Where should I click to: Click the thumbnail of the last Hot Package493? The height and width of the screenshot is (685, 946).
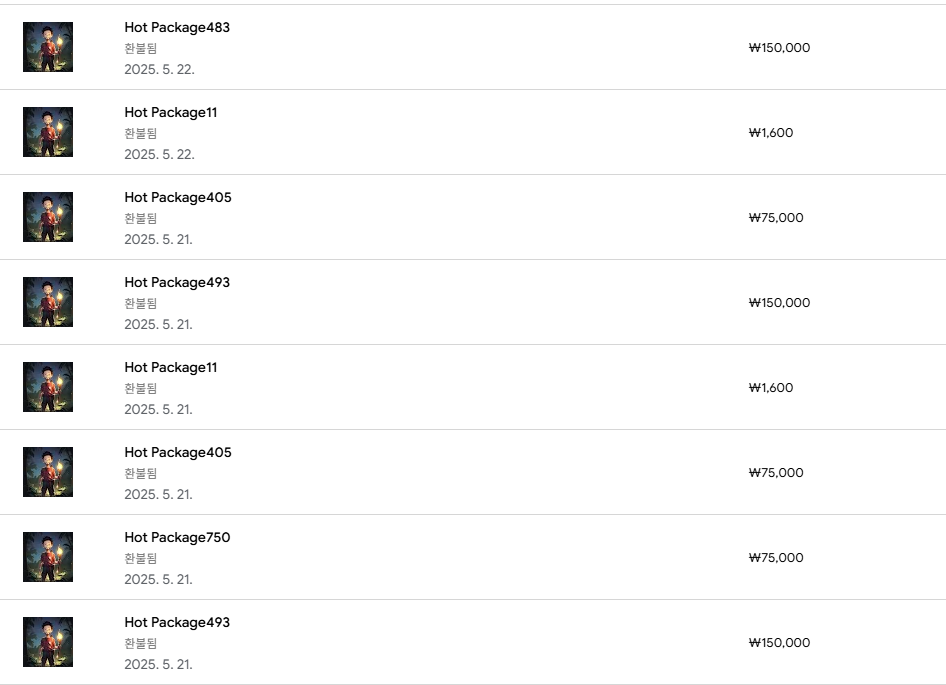[x=48, y=642]
